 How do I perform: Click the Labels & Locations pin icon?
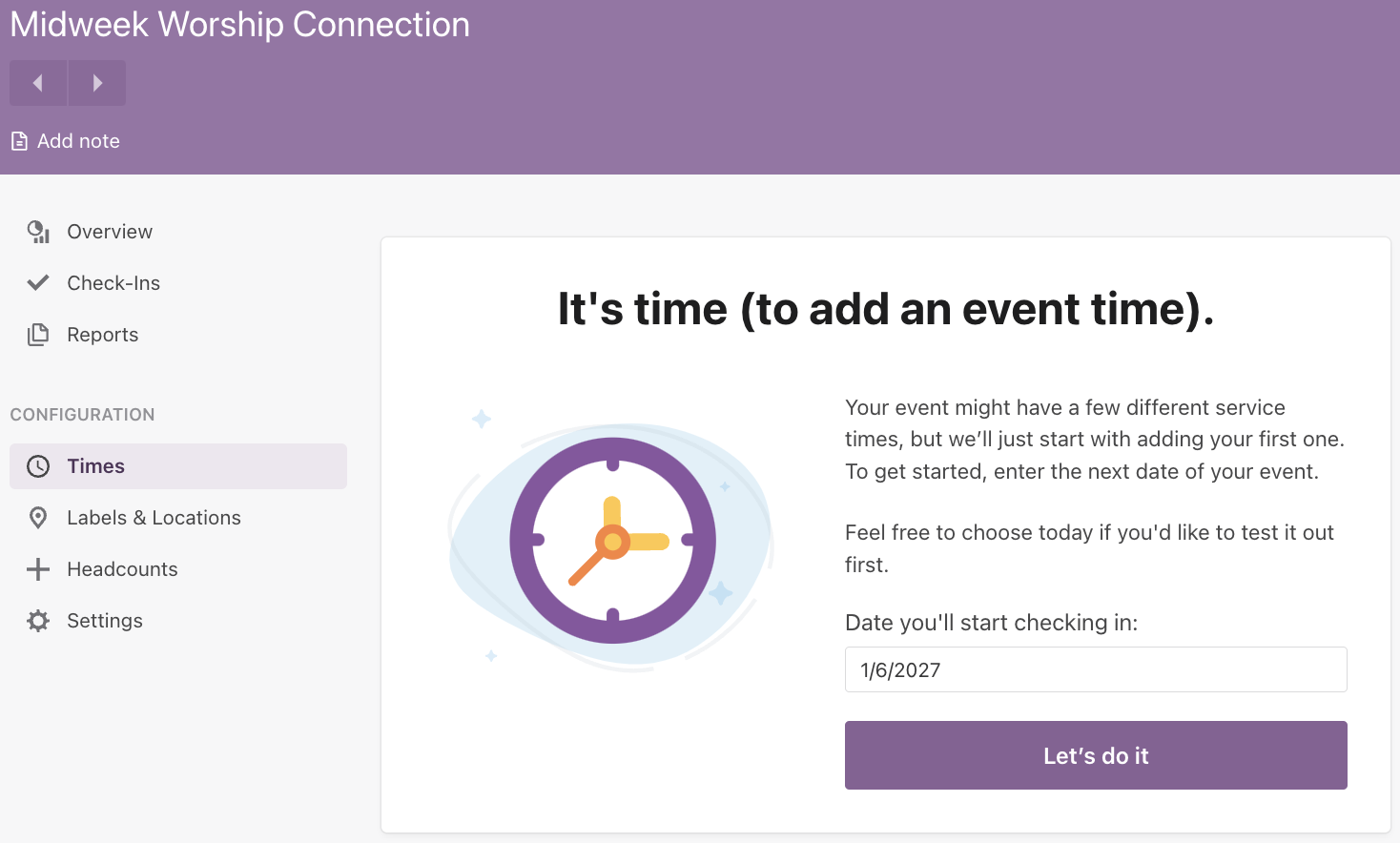click(x=38, y=518)
